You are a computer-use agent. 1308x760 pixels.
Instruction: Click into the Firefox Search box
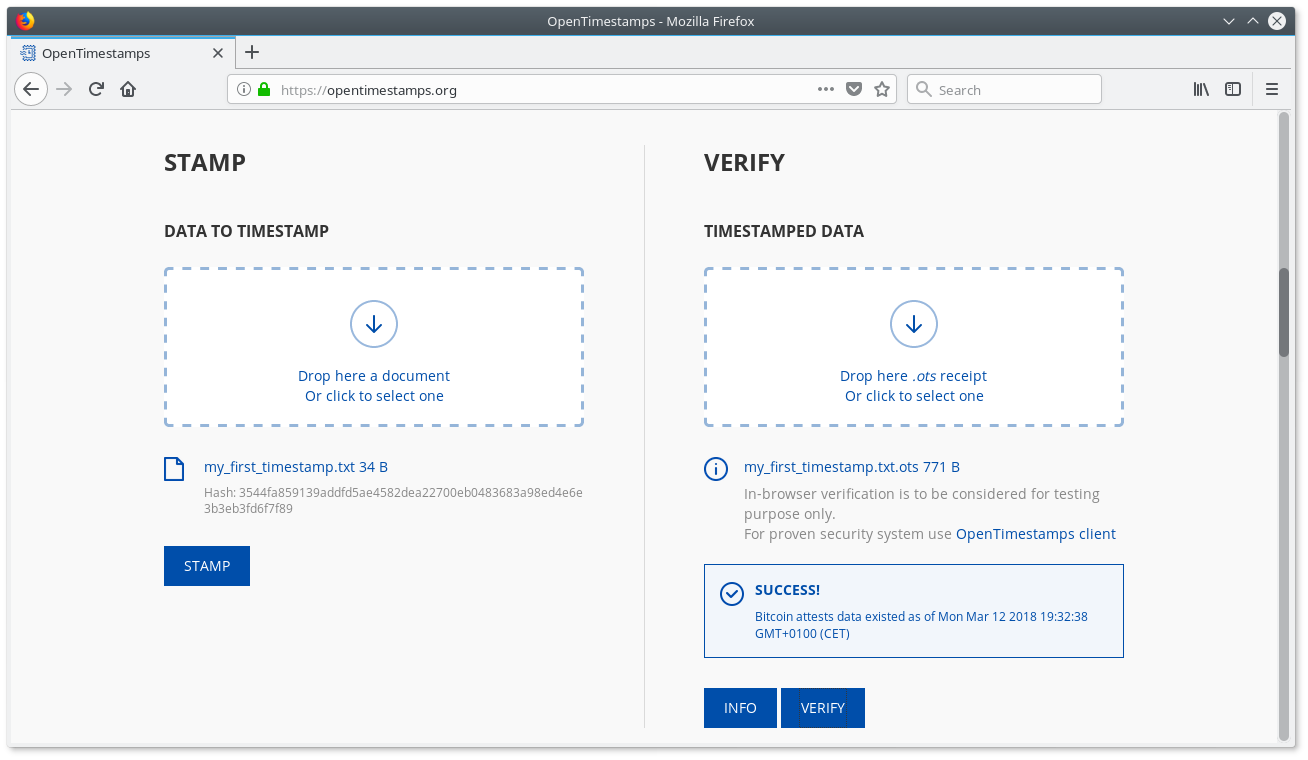[1004, 89]
